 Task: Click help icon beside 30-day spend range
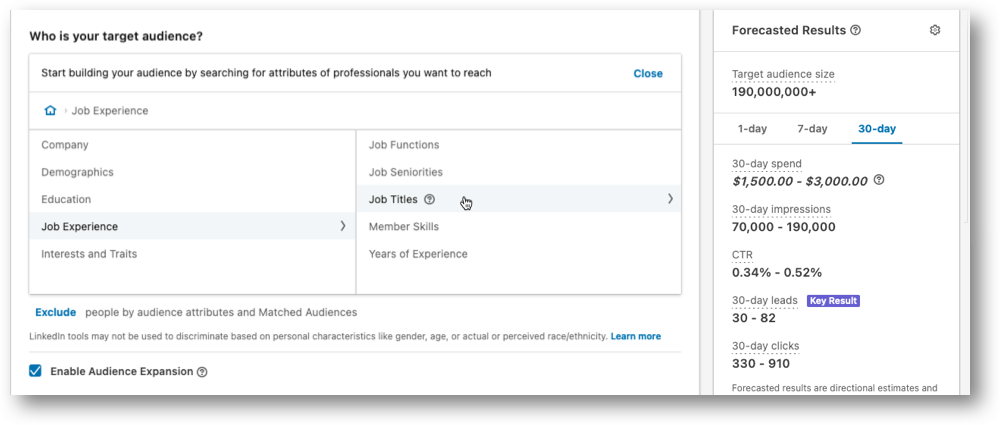[879, 180]
